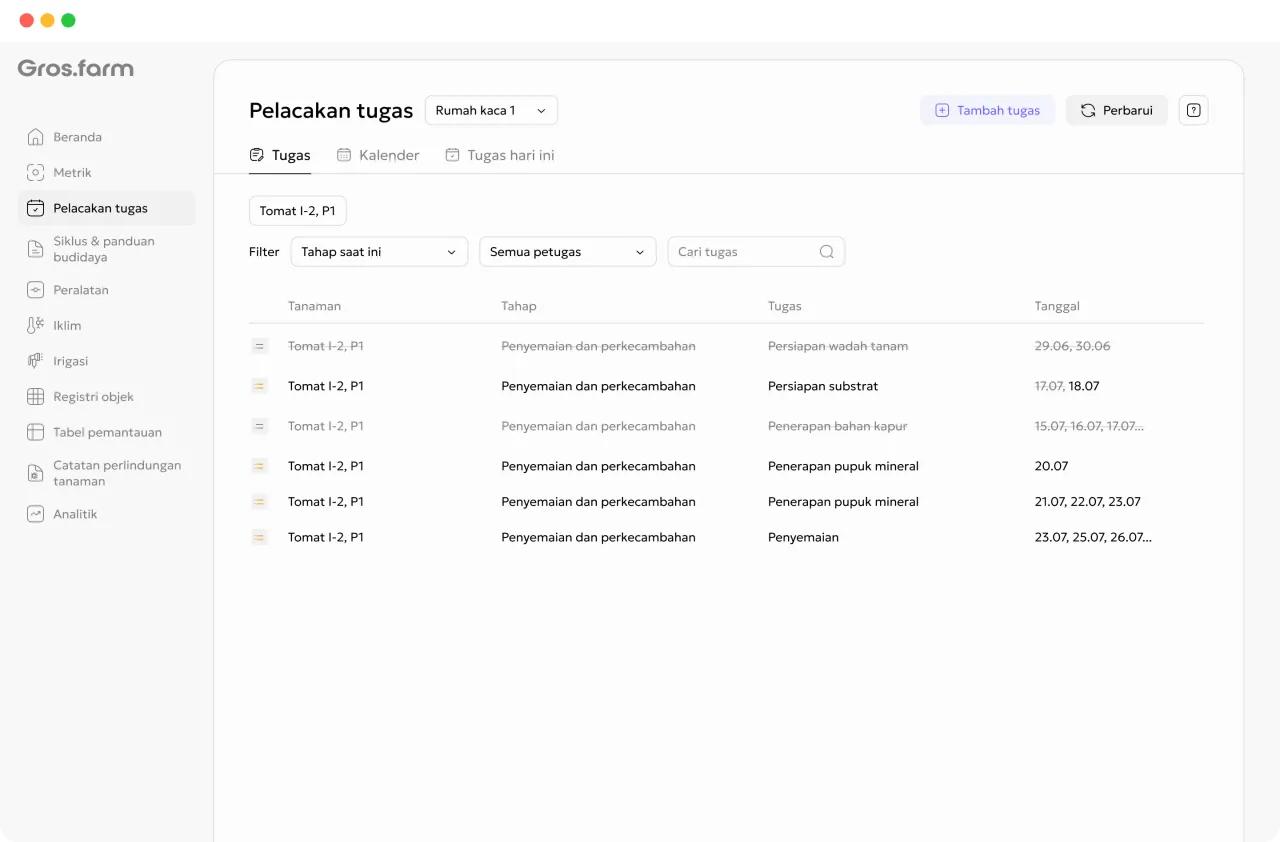This screenshot has width=1280, height=842.
Task: Open Iklim from the sidebar
Action: 107,326
